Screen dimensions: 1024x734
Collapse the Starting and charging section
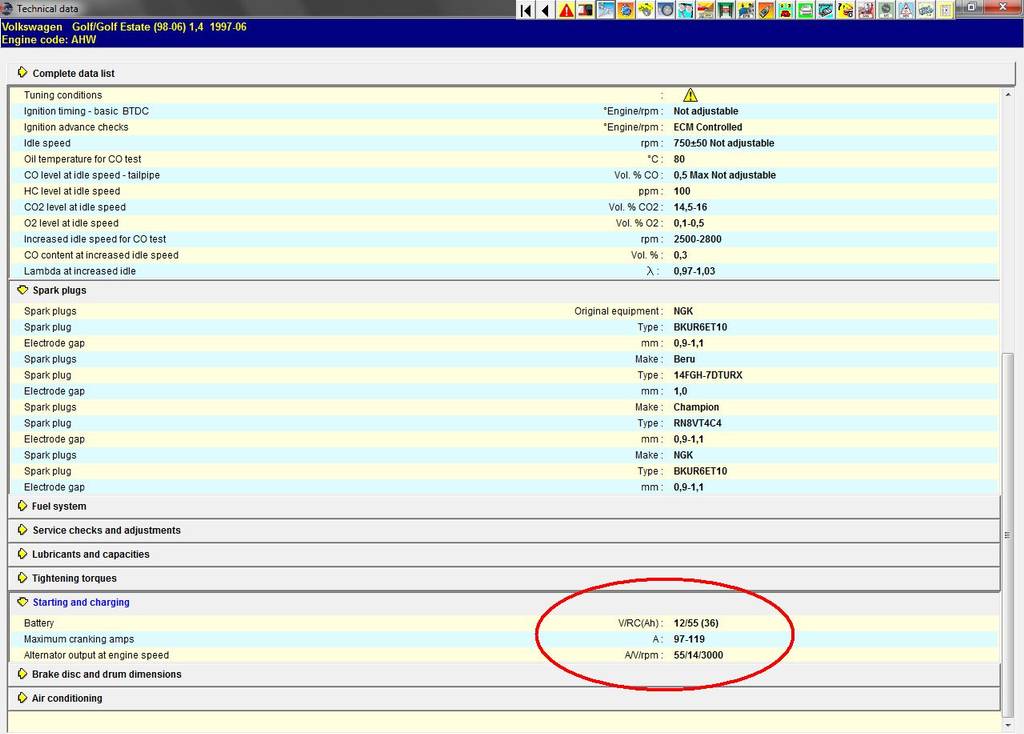click(x=22, y=602)
